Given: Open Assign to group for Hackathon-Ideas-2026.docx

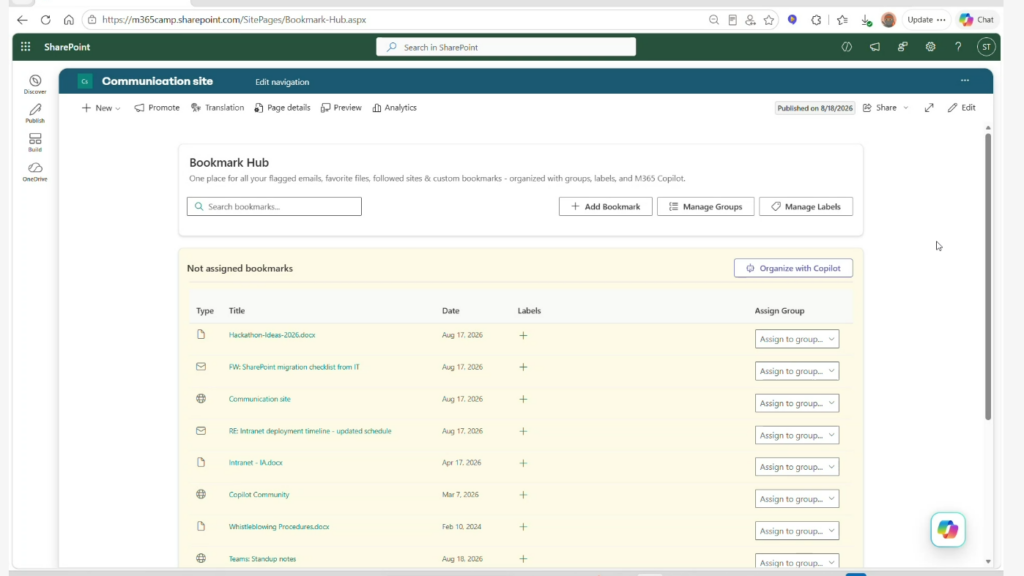Looking at the screenshot, I should point(797,339).
